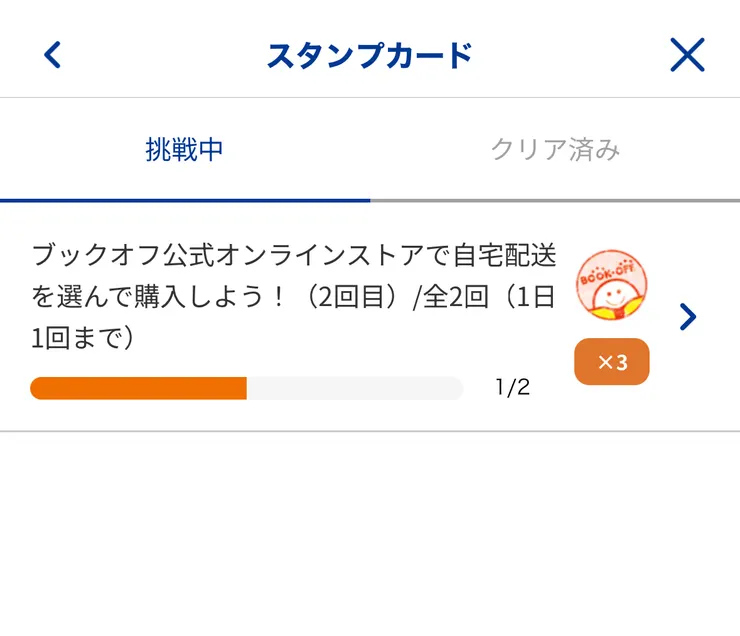This screenshot has height=636, width=740.
Task: Tap the empty area below the stamp card
Action: click(x=369, y=530)
